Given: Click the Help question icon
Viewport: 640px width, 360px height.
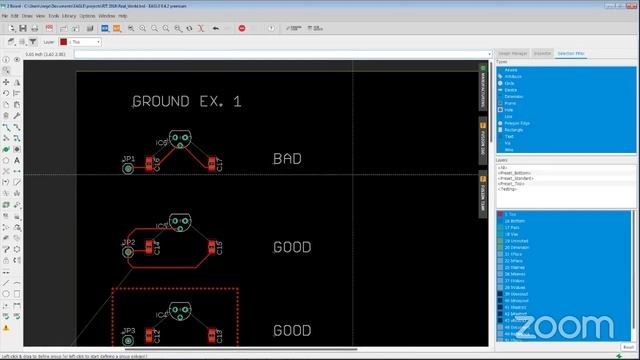Looking at the screenshot, I should (271, 28).
